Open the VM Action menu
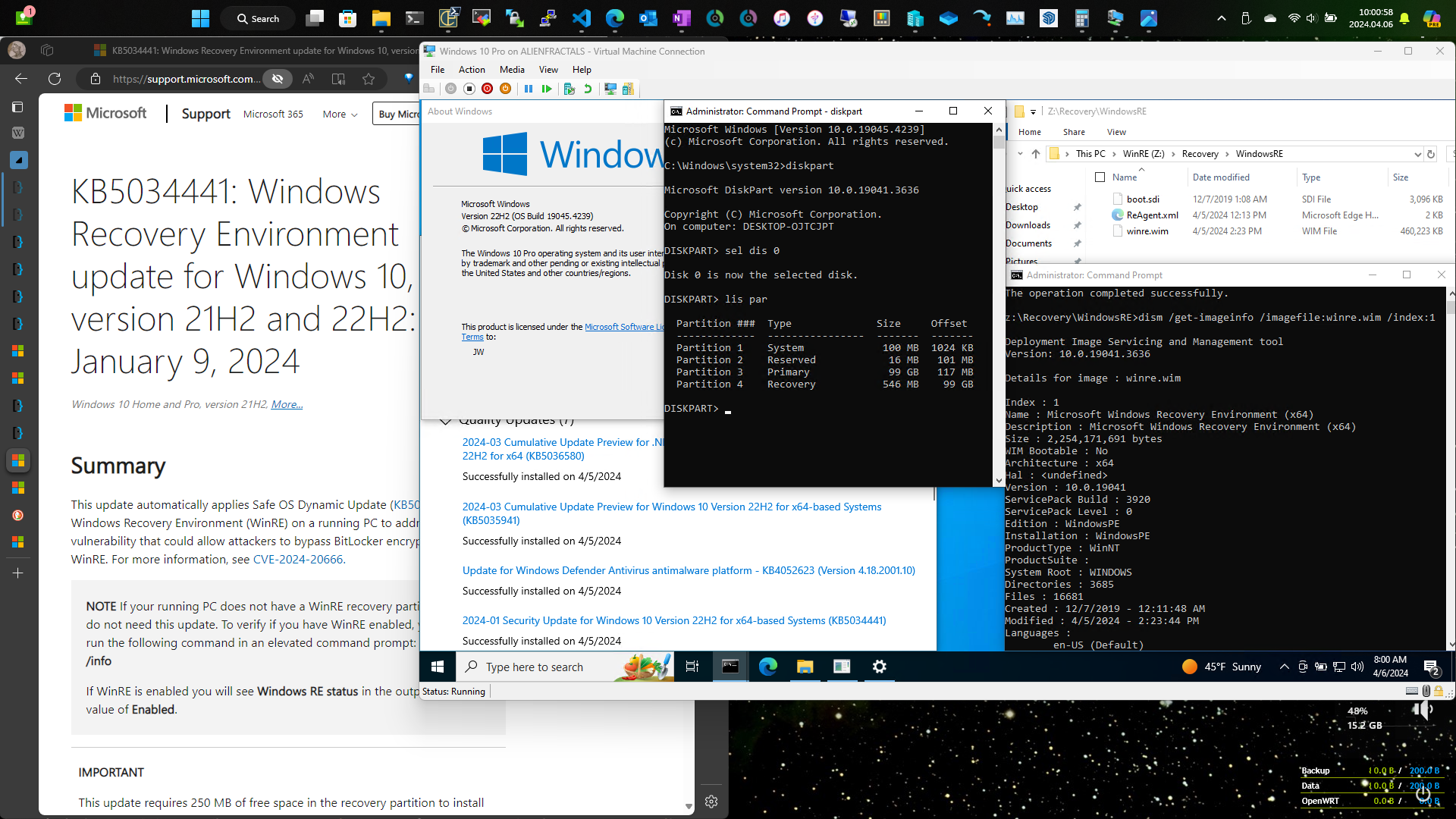The height and width of the screenshot is (819, 1456). pos(472,70)
